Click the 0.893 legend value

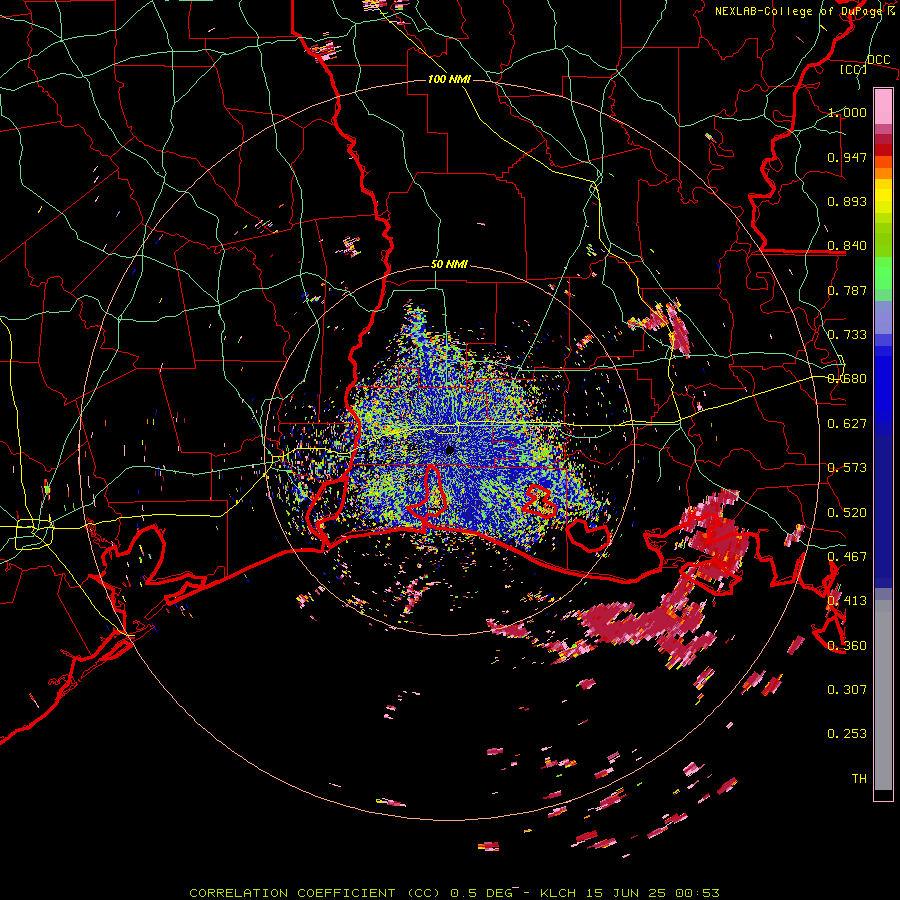[847, 201]
